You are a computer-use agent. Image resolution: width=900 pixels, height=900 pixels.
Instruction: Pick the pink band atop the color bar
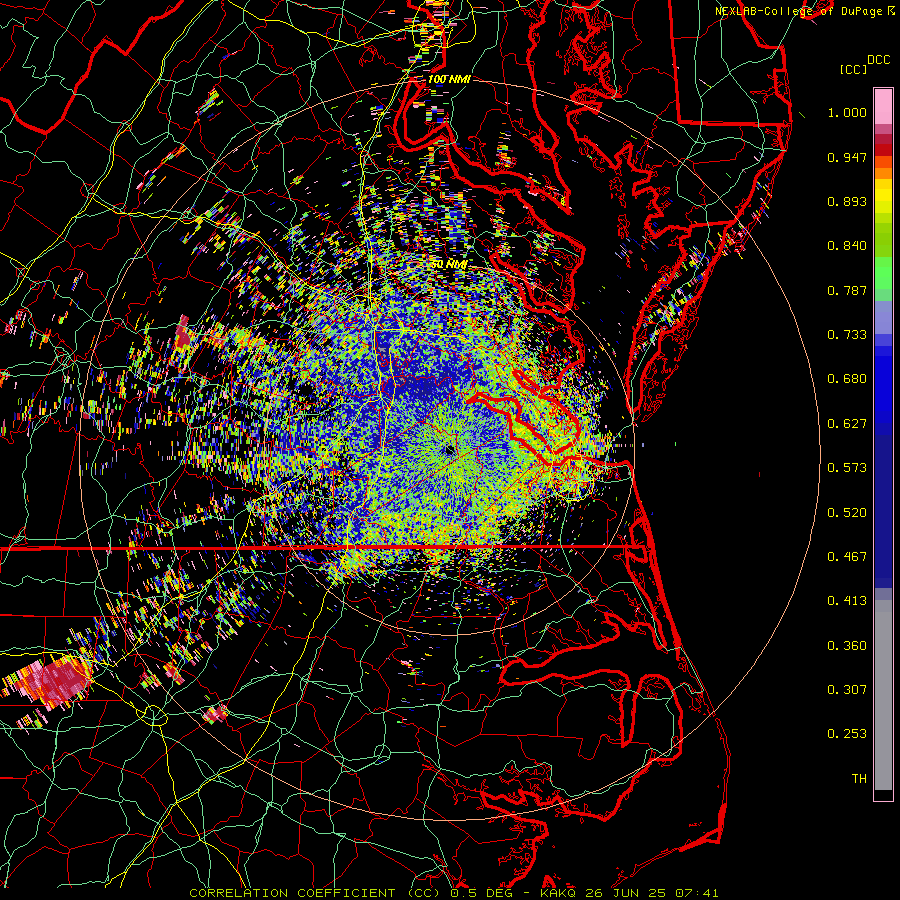click(883, 107)
